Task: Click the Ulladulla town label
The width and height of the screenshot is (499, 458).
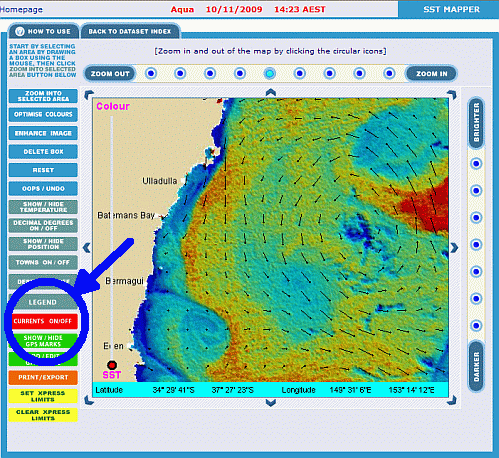Action: click(160, 181)
